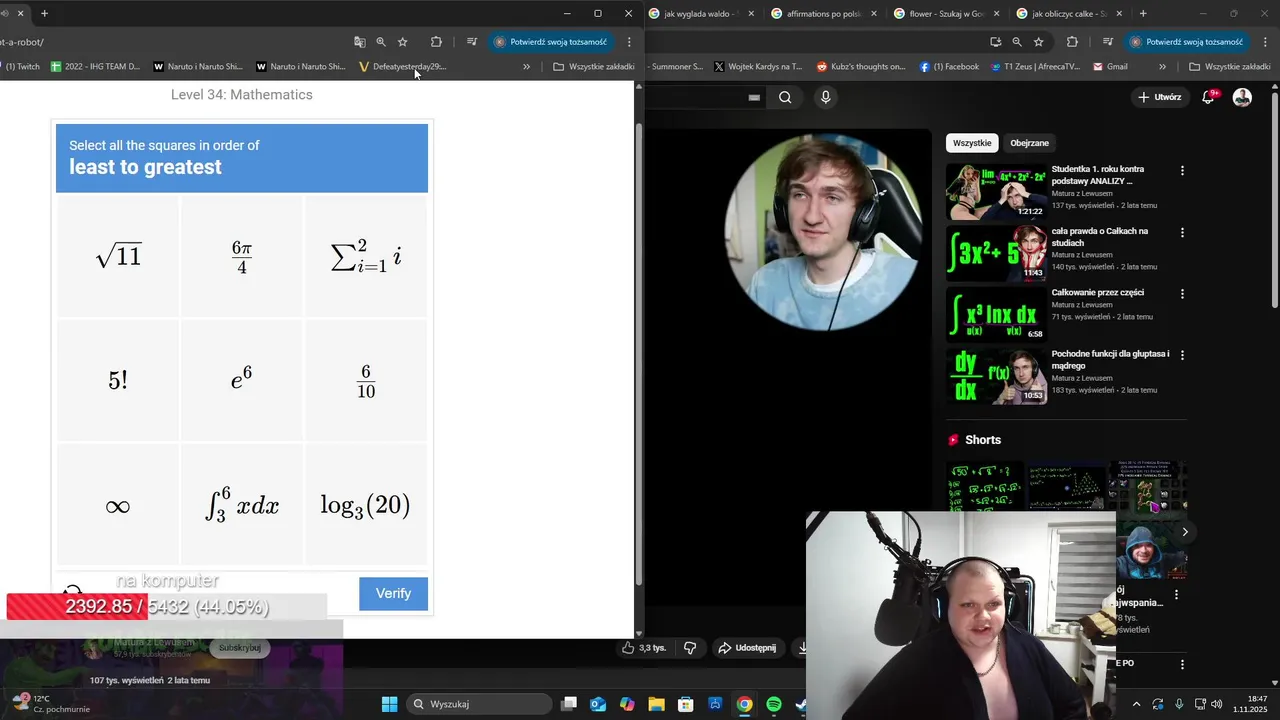The height and width of the screenshot is (720, 1280).
Task: Open the Twitch bookmark
Action: [x=21, y=67]
